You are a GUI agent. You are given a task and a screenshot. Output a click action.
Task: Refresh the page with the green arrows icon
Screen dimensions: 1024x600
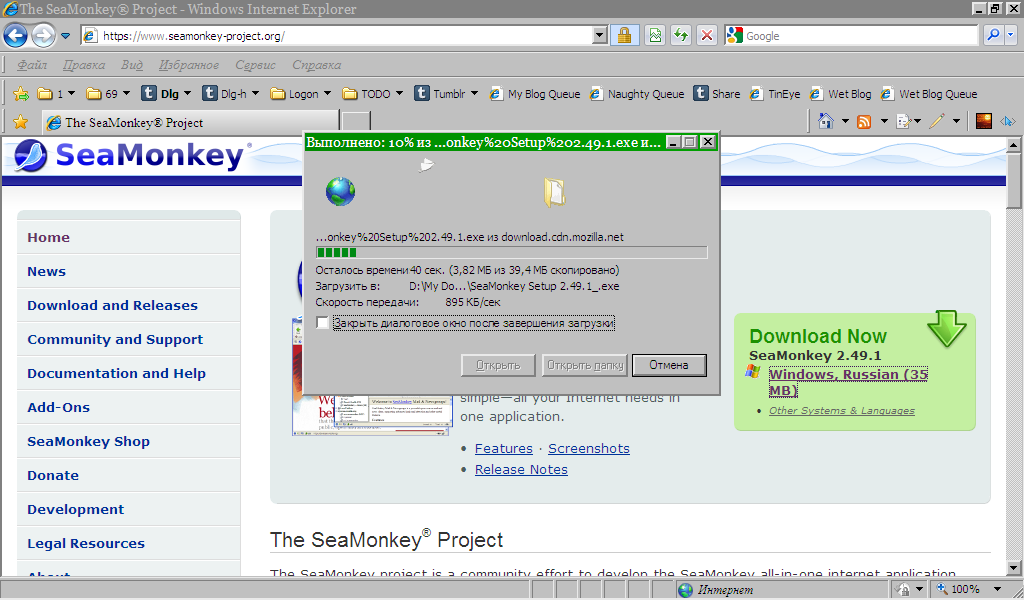click(x=680, y=35)
